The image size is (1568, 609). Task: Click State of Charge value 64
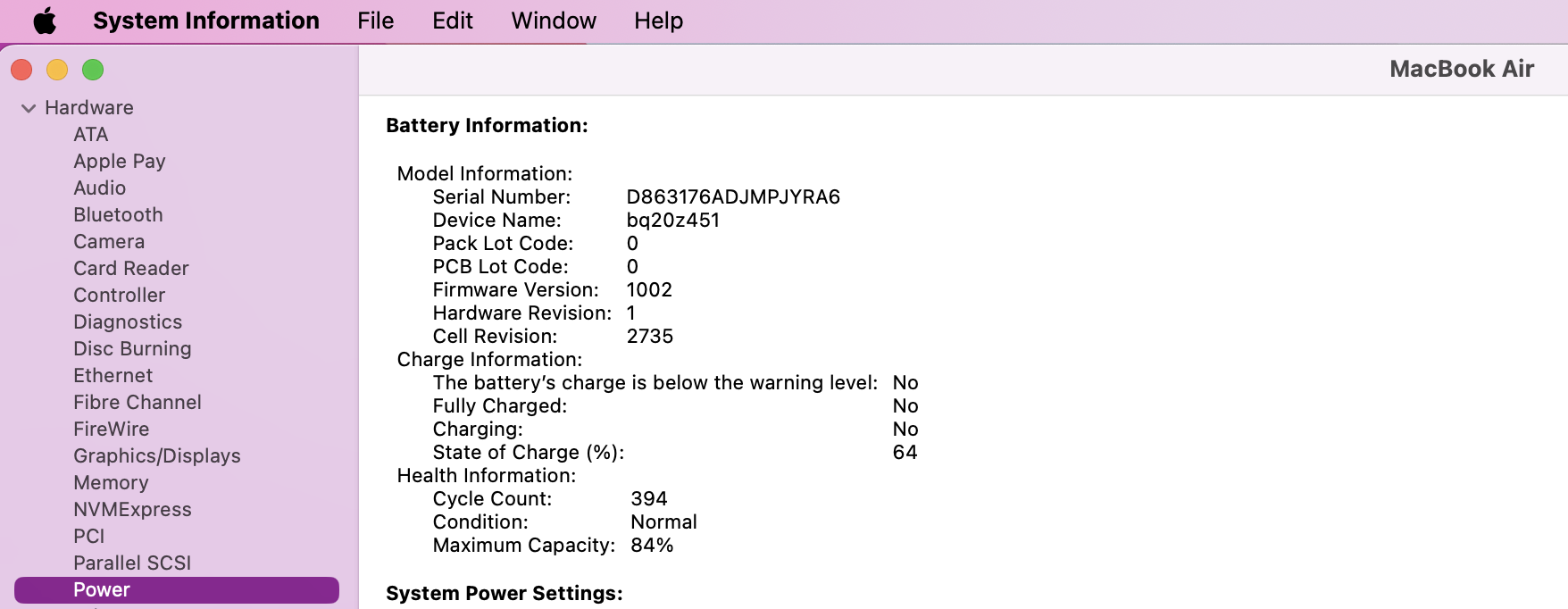[905, 452]
